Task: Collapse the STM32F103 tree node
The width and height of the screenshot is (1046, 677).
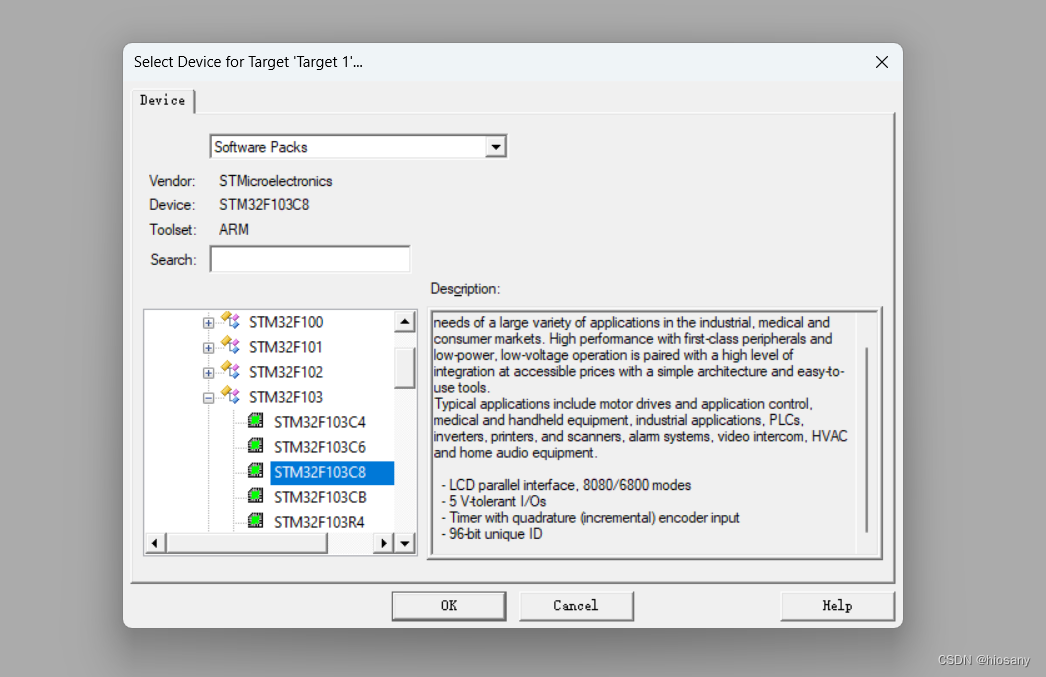Action: point(208,398)
